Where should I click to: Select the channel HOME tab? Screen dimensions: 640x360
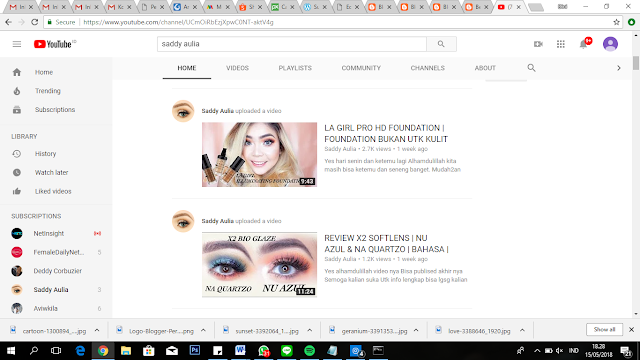pos(187,68)
